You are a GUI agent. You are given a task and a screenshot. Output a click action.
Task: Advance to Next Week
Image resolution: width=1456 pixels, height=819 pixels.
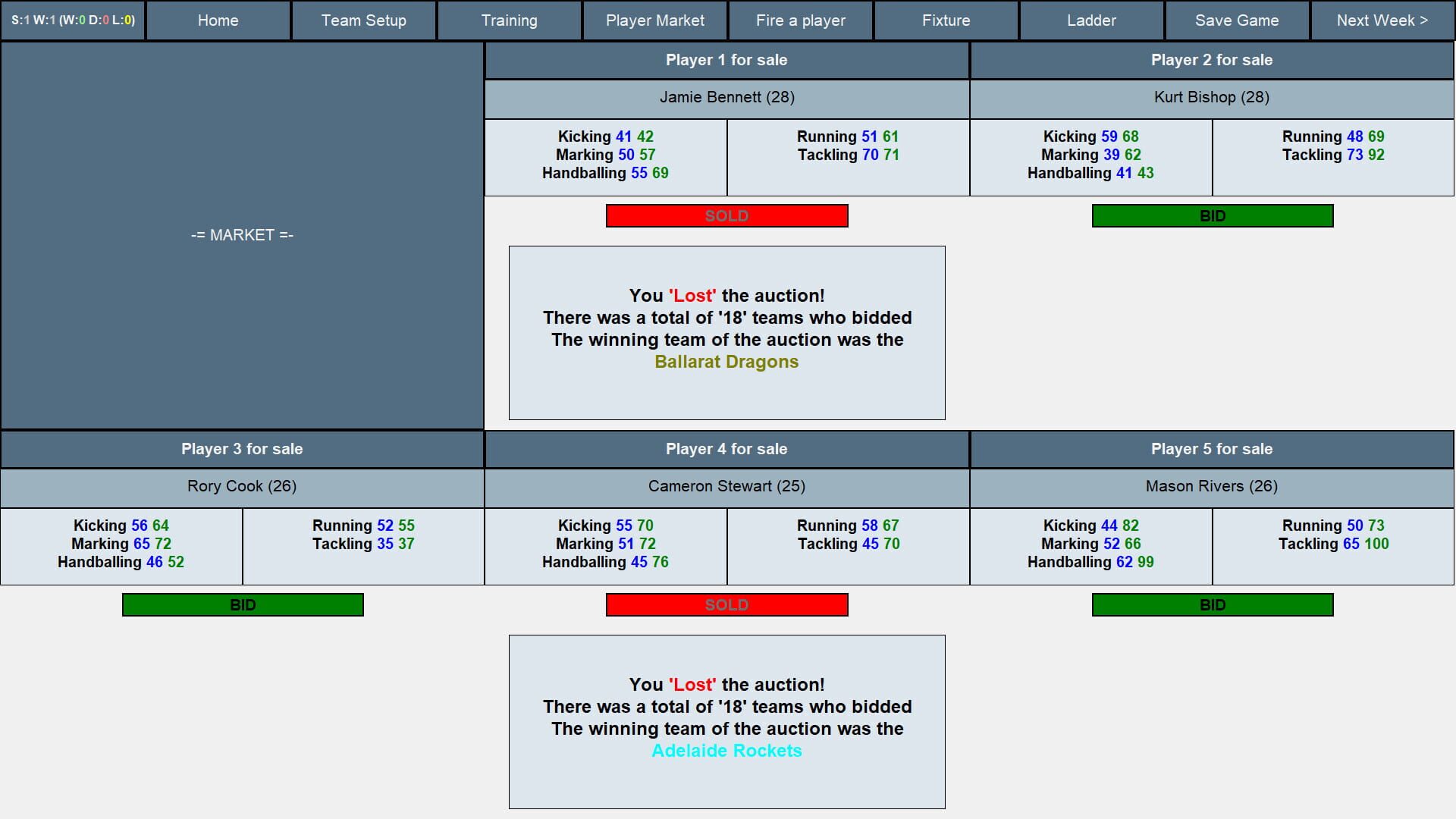coord(1382,20)
